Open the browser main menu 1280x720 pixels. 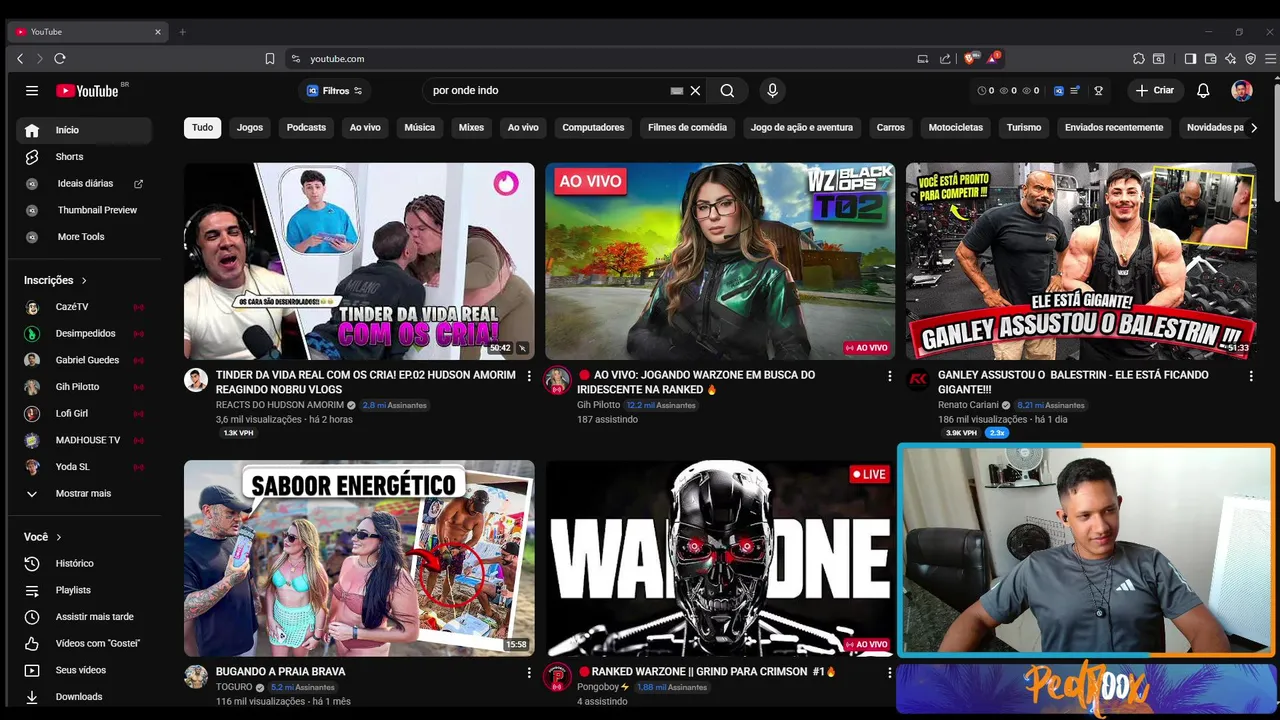click(x=1271, y=59)
